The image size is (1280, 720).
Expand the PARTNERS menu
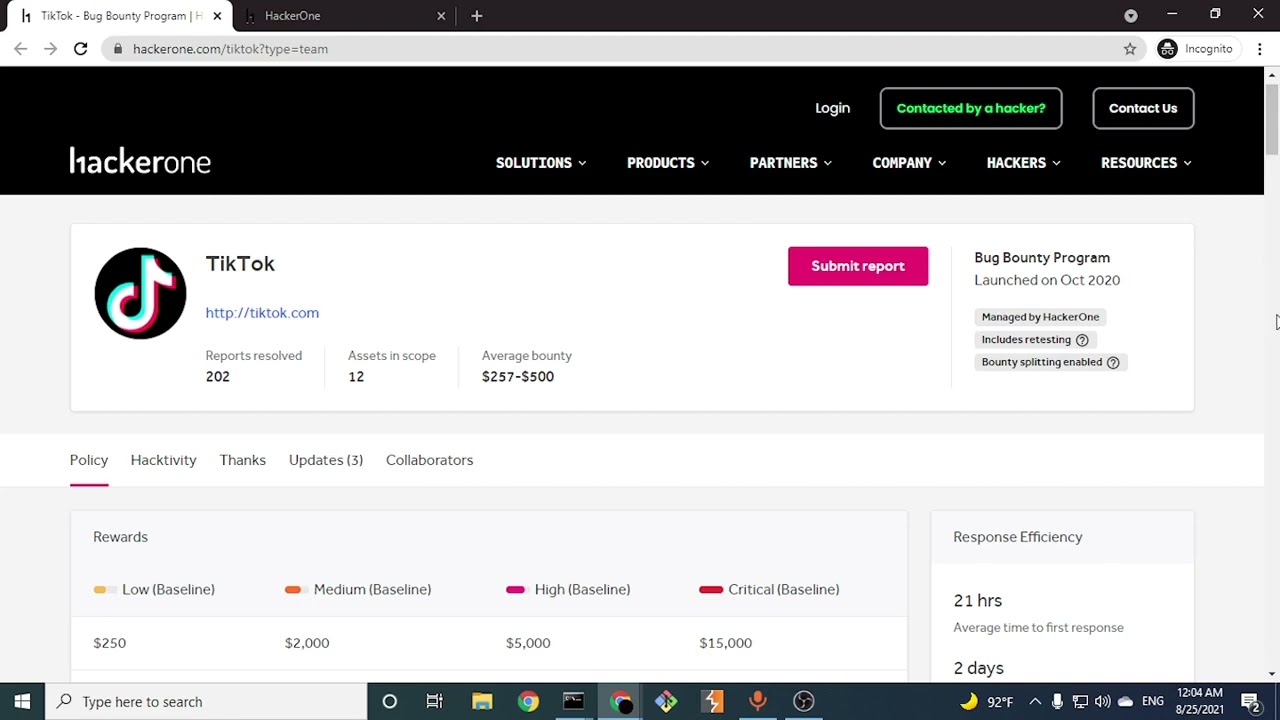coord(791,163)
